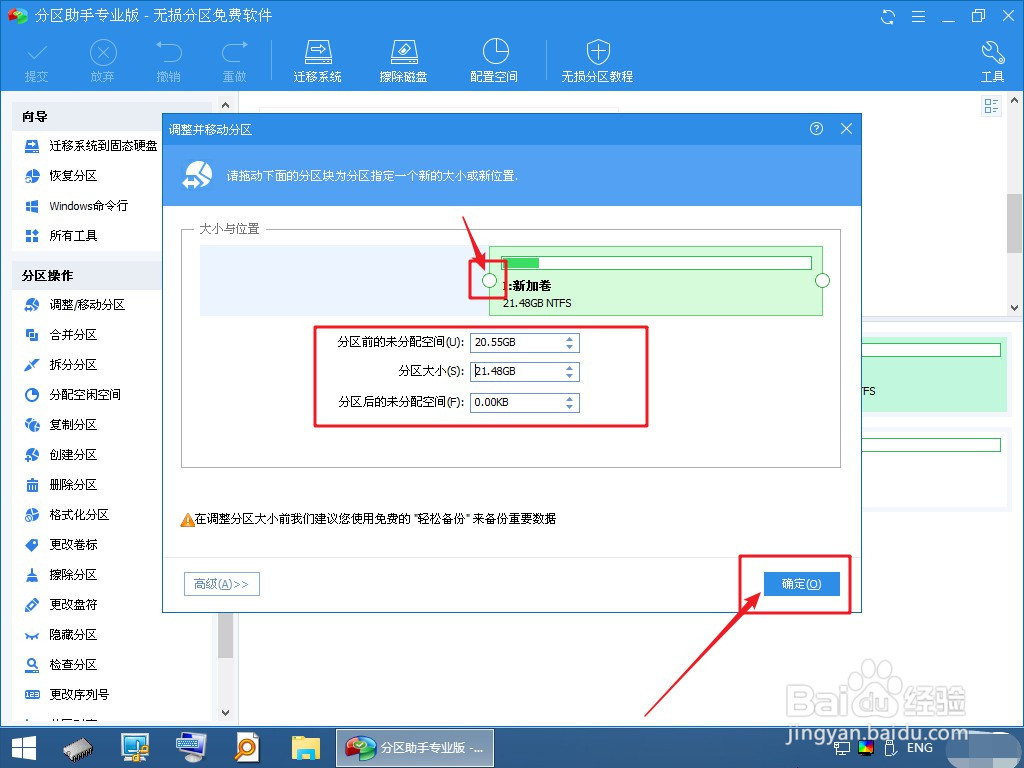Choose 格式化分区 operation

pos(67,515)
